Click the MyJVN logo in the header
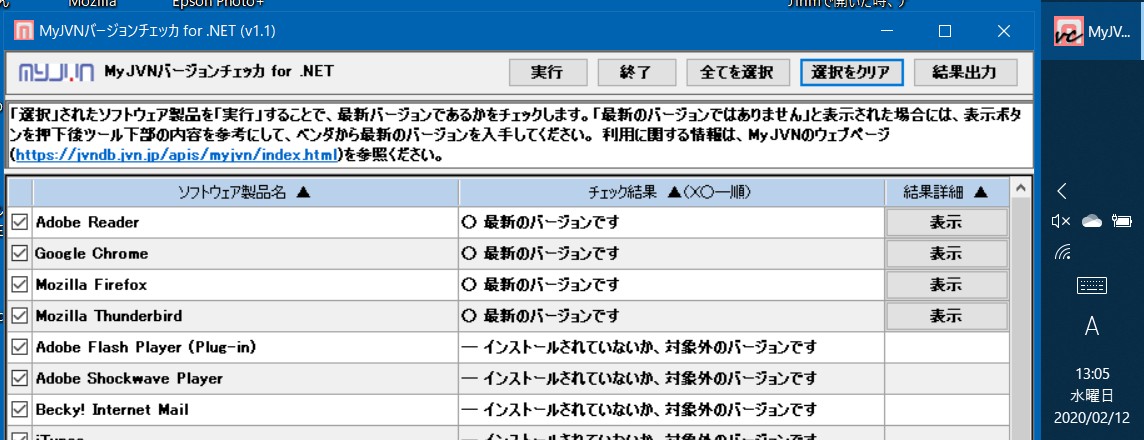Viewport: 1144px width, 440px height. click(x=56, y=72)
